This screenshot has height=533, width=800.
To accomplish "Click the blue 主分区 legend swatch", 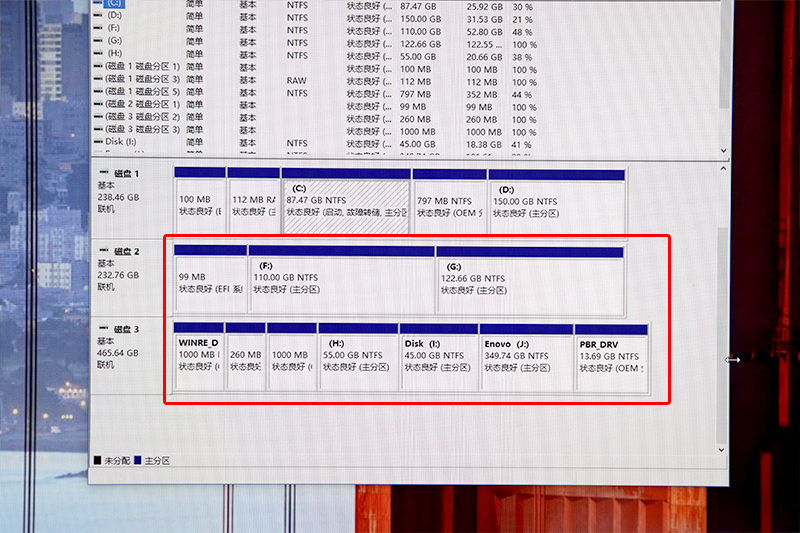I will [x=137, y=460].
